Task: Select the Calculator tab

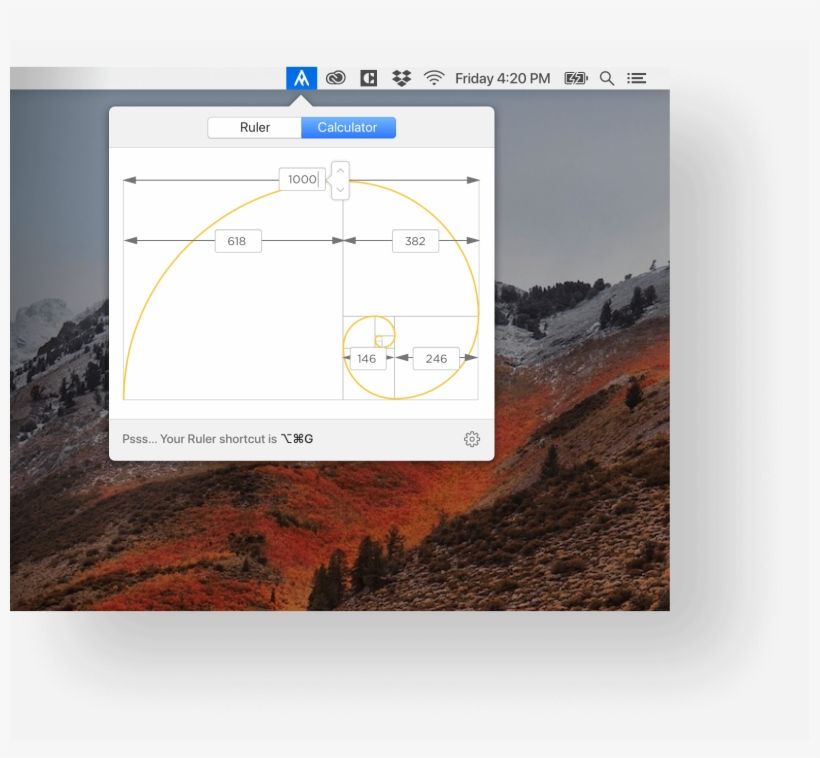Action: click(348, 127)
